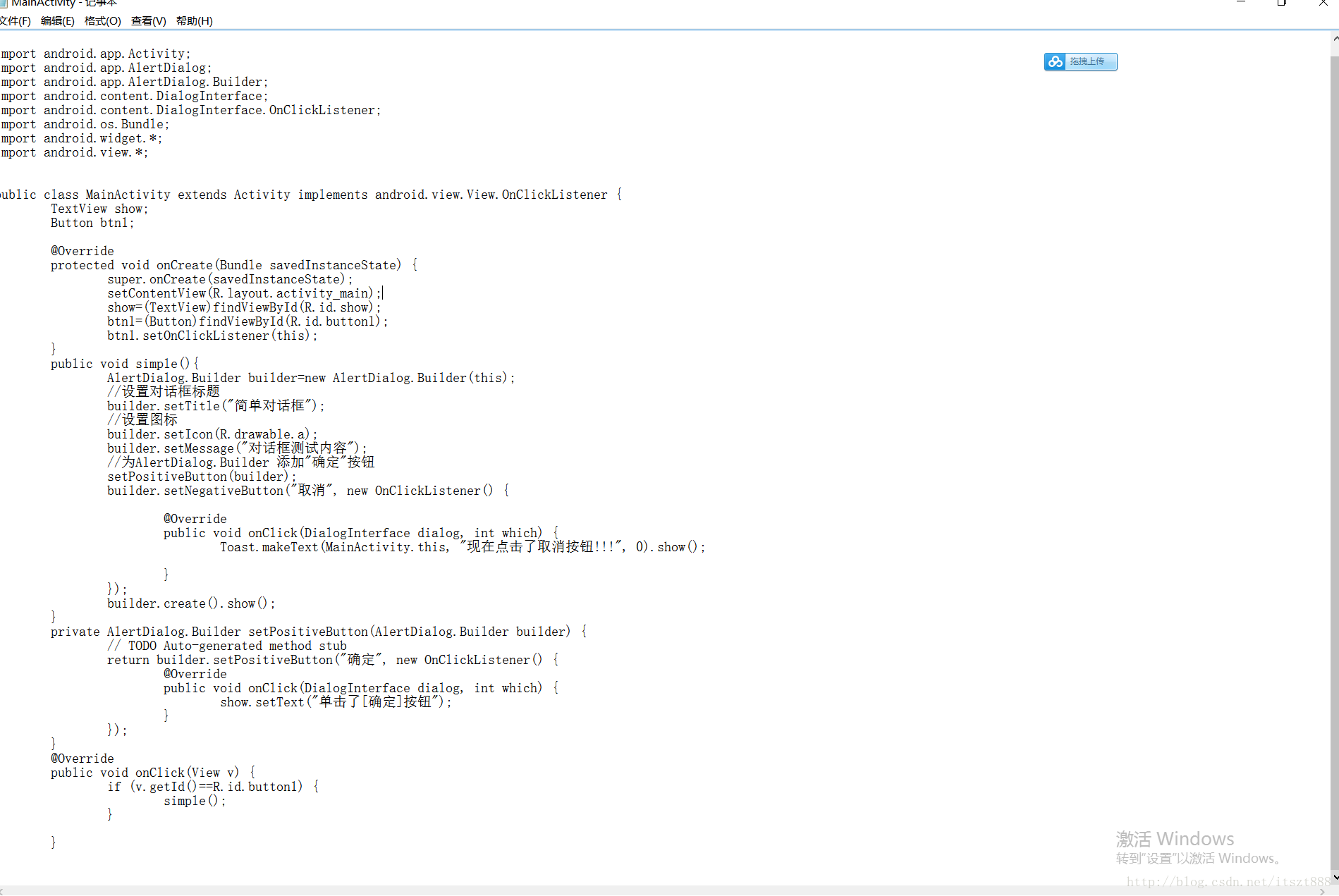Click the Baidu cloud icon in upload widget
This screenshot has height=896, width=1339.
[1055, 62]
